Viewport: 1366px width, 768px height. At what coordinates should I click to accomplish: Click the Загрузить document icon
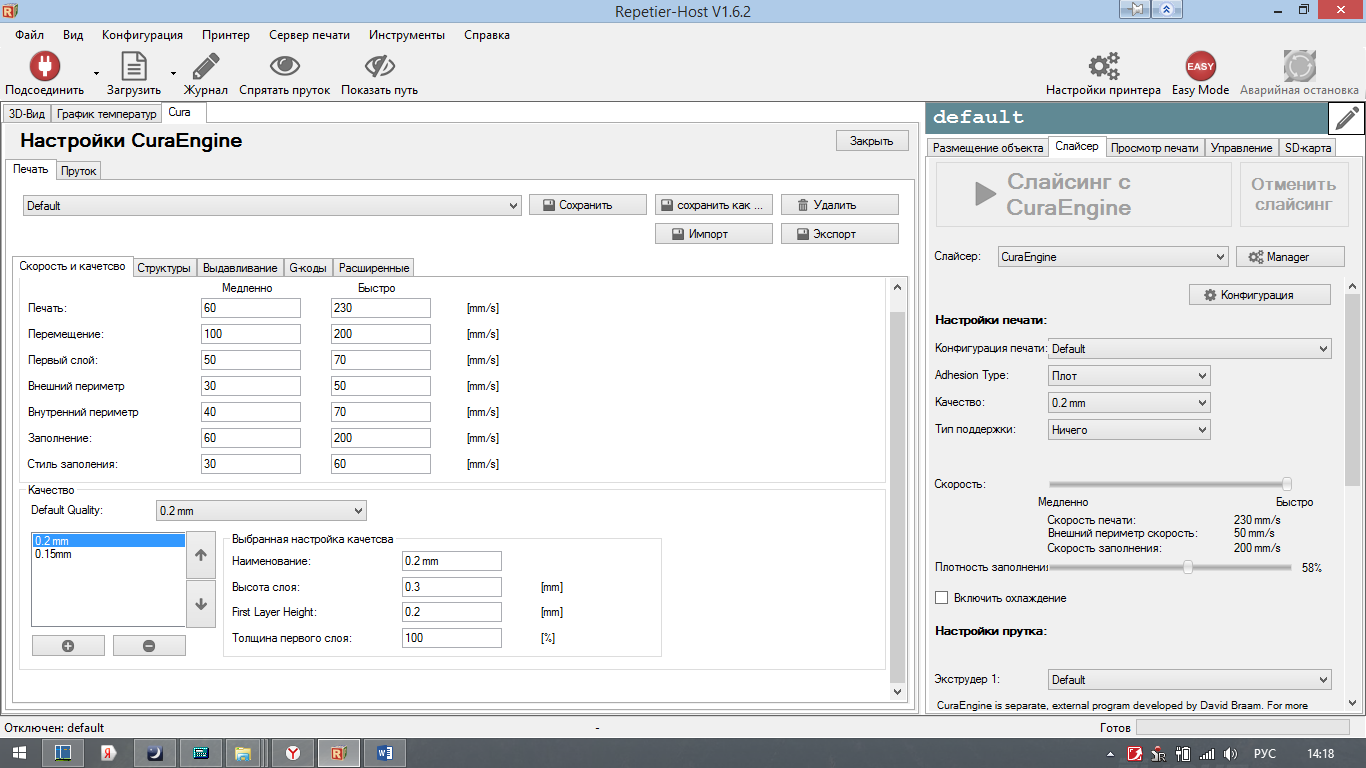tap(134, 66)
